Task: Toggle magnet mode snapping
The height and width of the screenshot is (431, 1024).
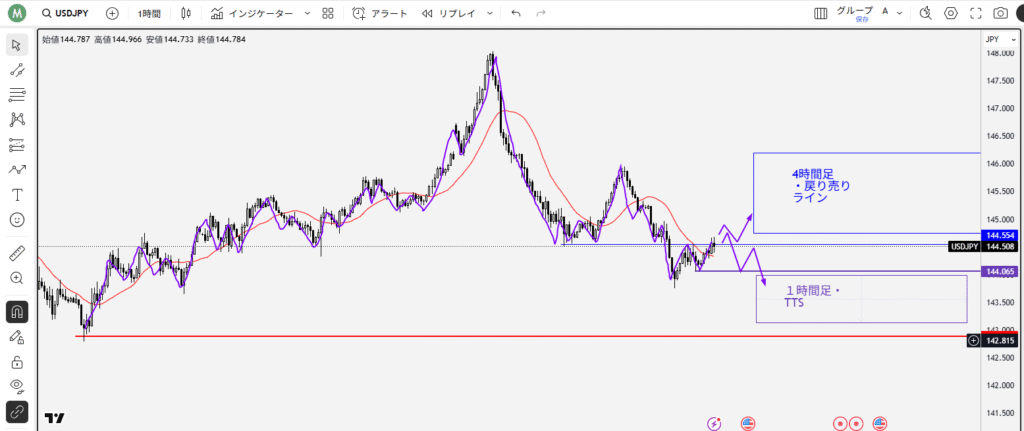Action: click(x=17, y=311)
